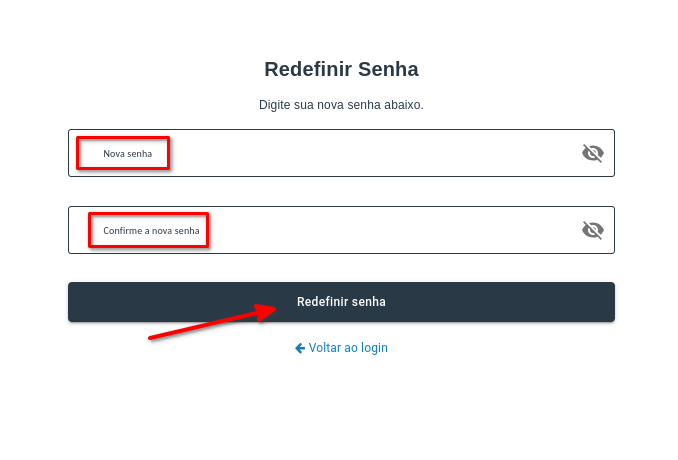The height and width of the screenshot is (460, 678).
Task: Toggle visibility of the Confirme a nova senha password
Action: (593, 230)
